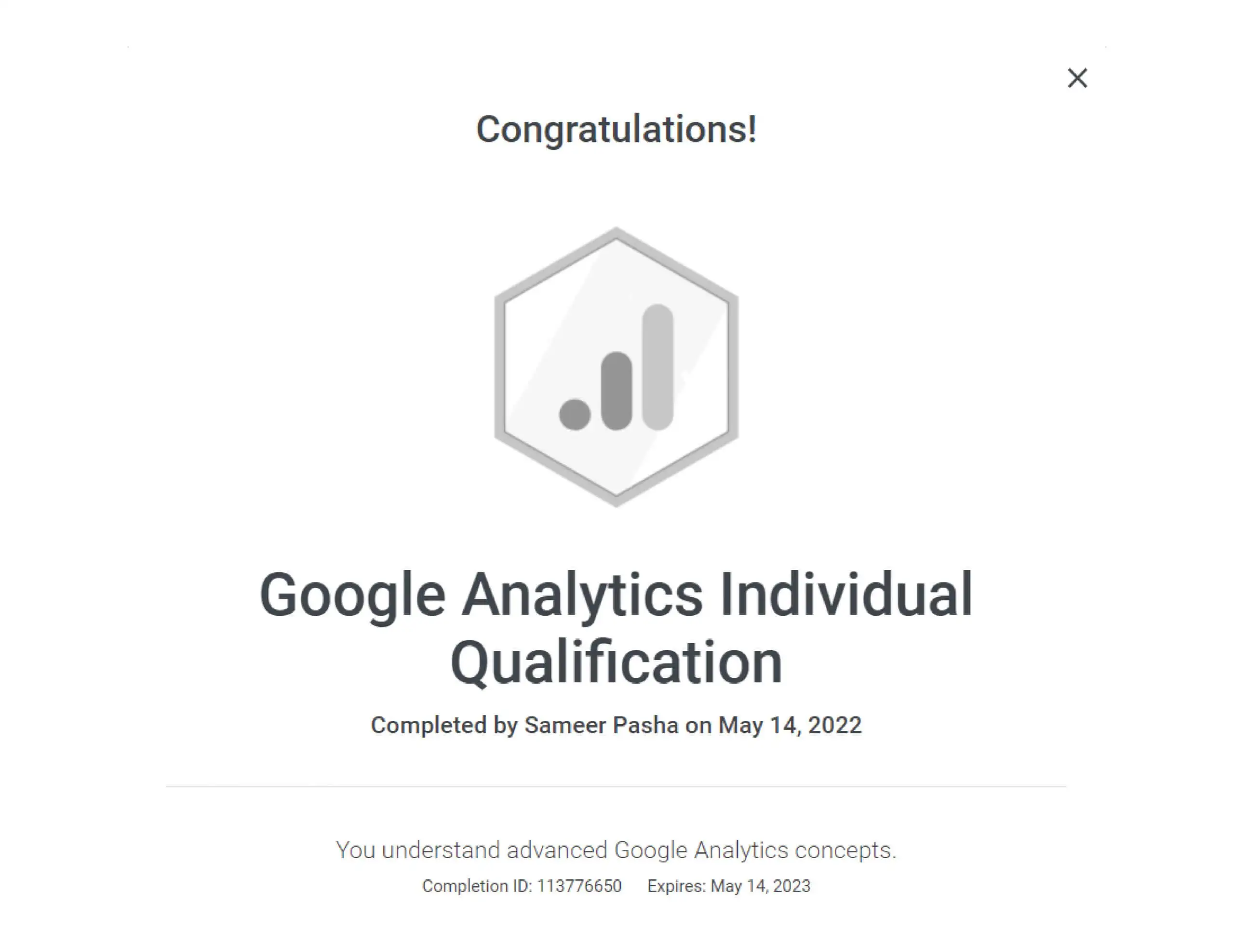
Task: Click the "Expires:" label
Action: click(676, 886)
